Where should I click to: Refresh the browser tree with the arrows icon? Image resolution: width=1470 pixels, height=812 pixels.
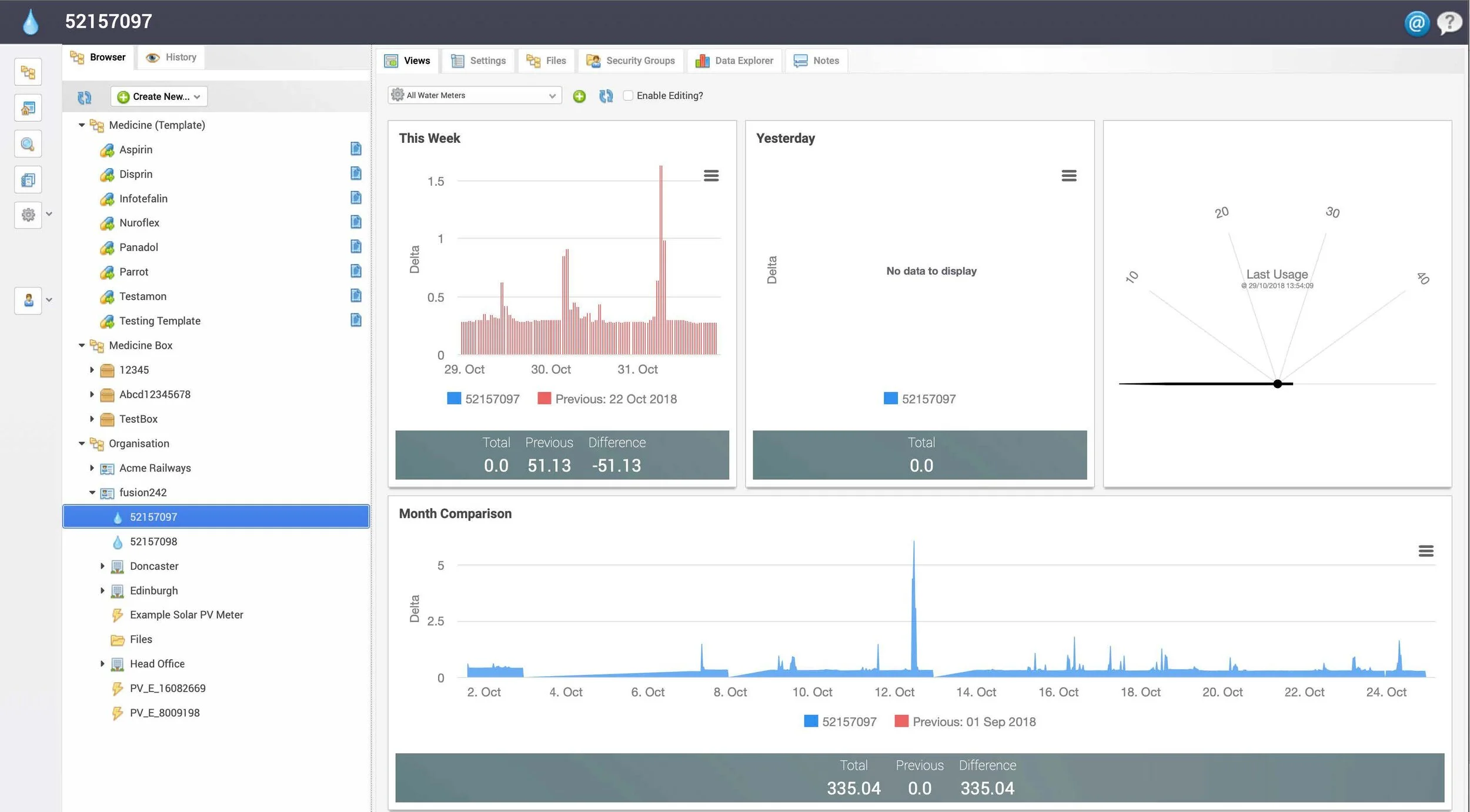[x=85, y=97]
